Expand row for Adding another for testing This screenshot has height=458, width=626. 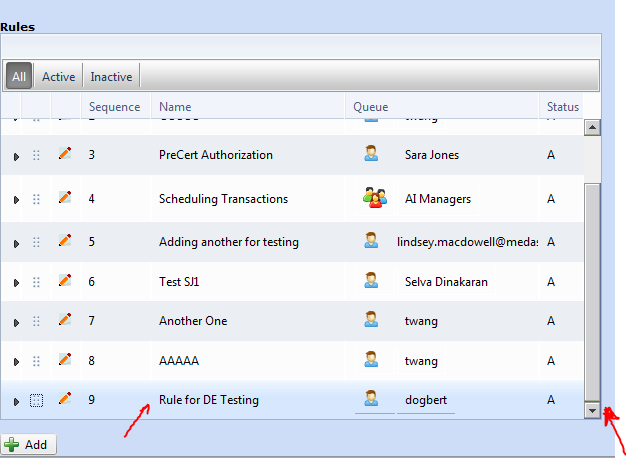pos(16,243)
